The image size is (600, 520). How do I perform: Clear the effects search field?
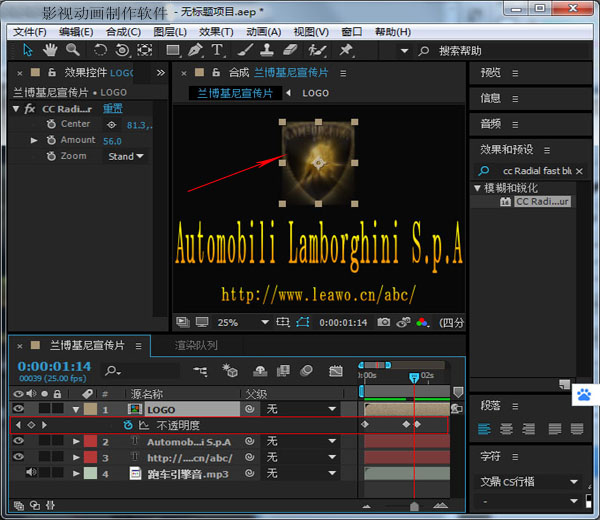579,171
